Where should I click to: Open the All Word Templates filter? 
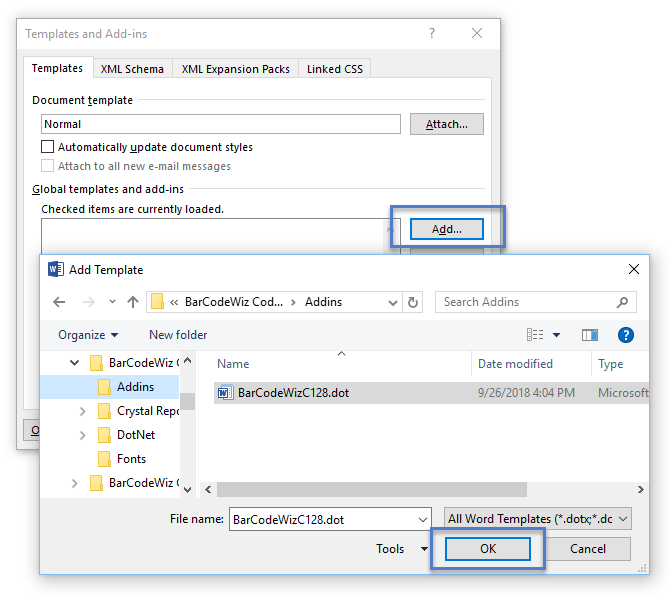point(538,519)
